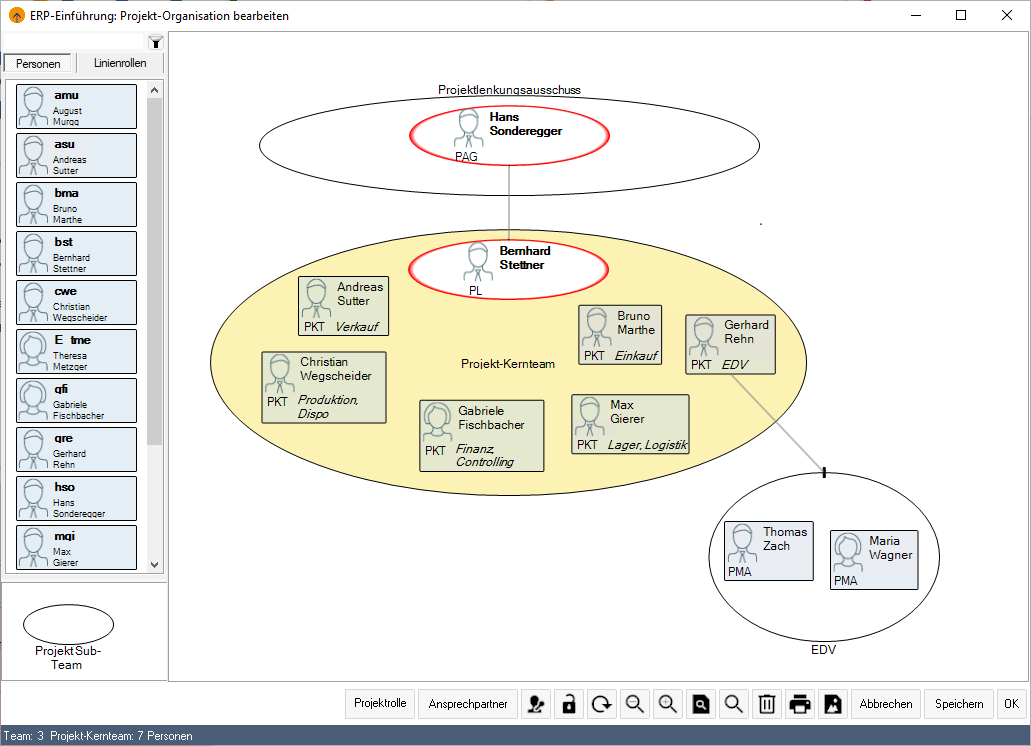The image size is (1031, 746).
Task: Click the fit-to-page magnifier icon
Action: [x=700, y=703]
